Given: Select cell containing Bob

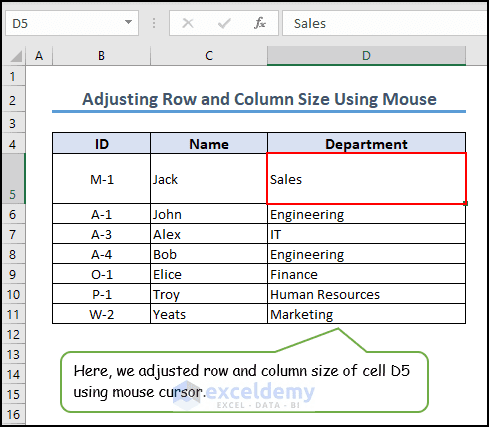Looking at the screenshot, I should click(x=209, y=254).
